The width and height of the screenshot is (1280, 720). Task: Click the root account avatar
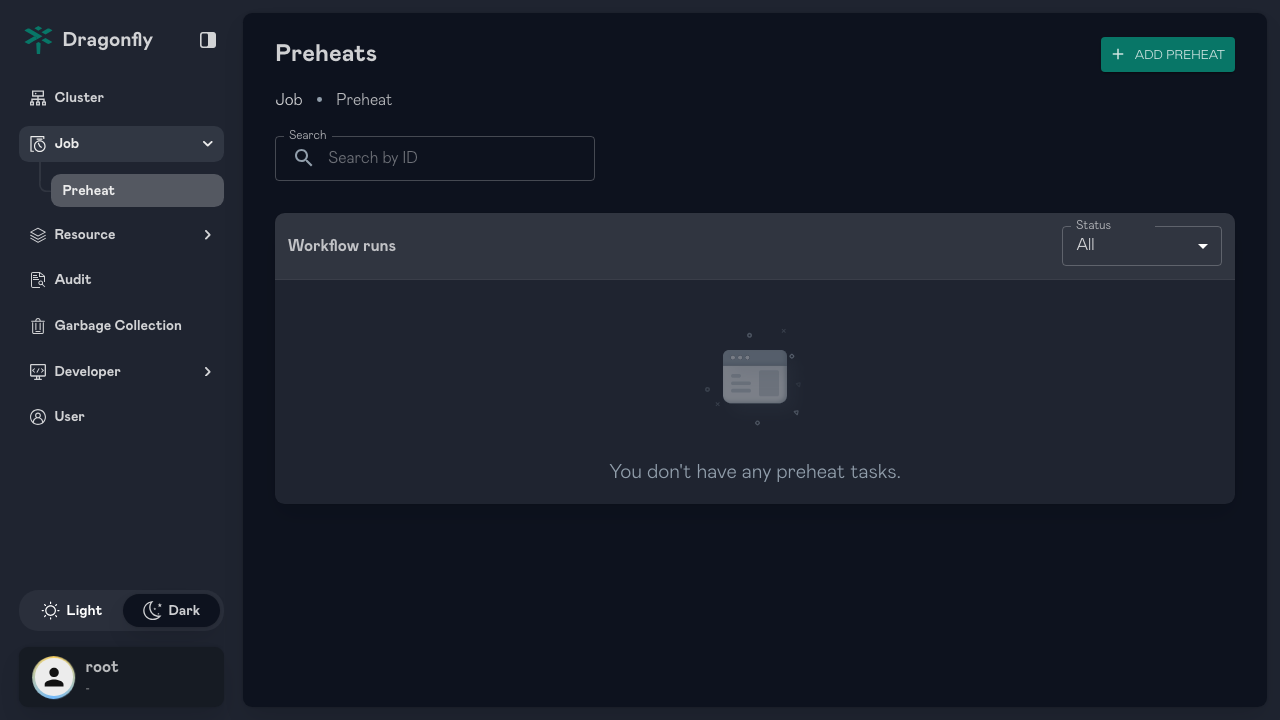pyautogui.click(x=54, y=677)
